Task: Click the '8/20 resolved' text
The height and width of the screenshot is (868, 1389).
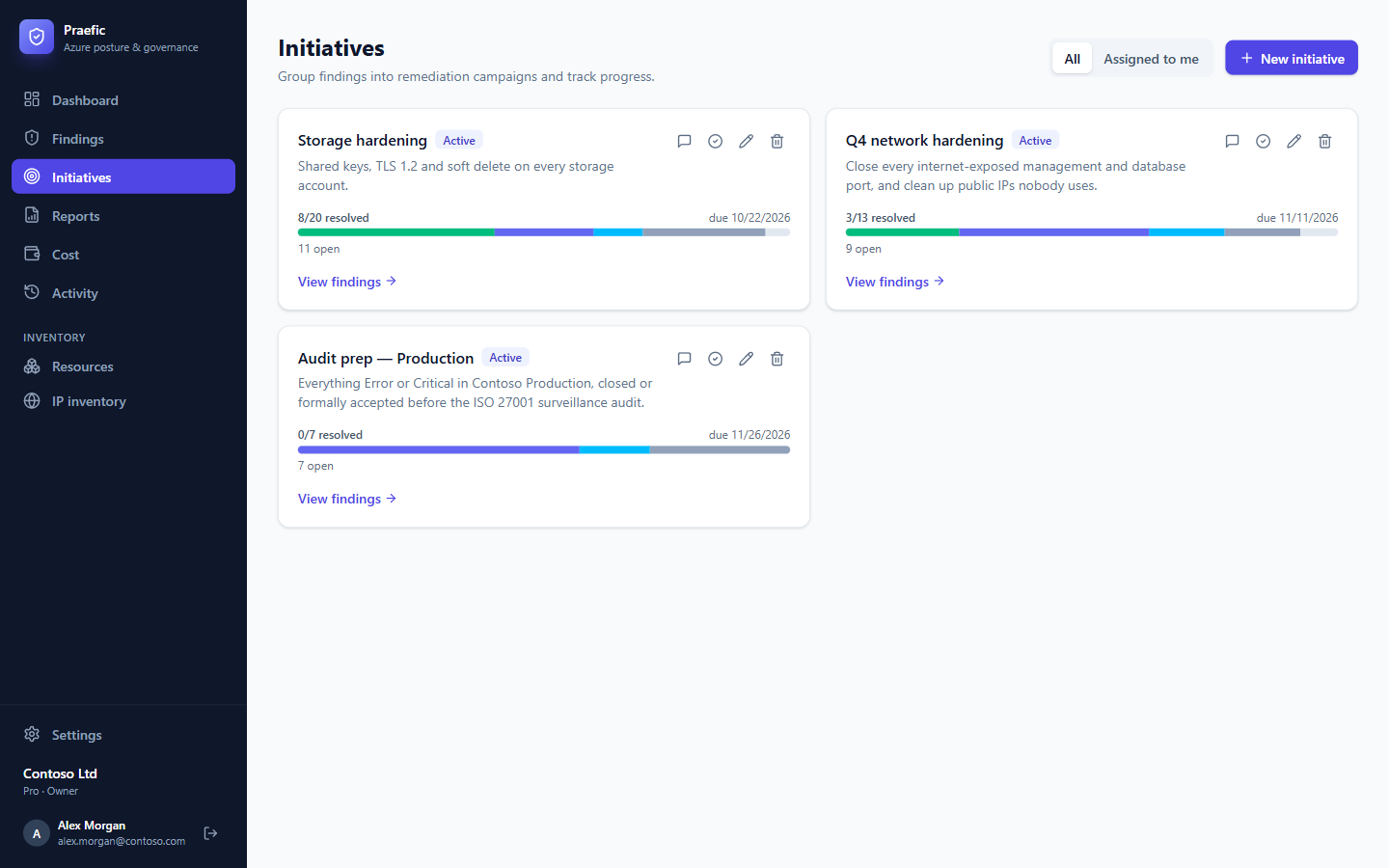Action: [334, 218]
